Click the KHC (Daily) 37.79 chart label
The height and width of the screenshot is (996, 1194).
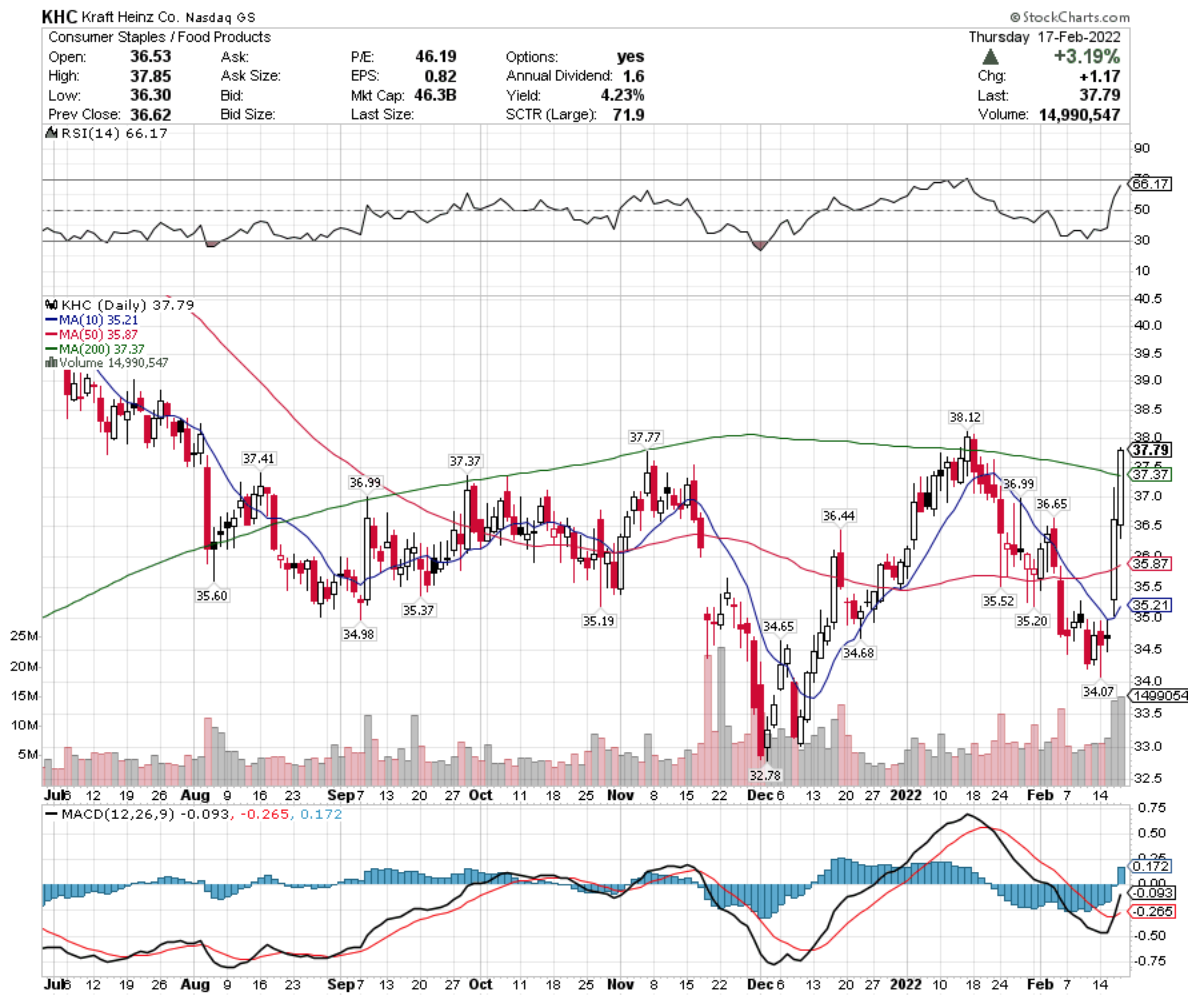[127, 305]
